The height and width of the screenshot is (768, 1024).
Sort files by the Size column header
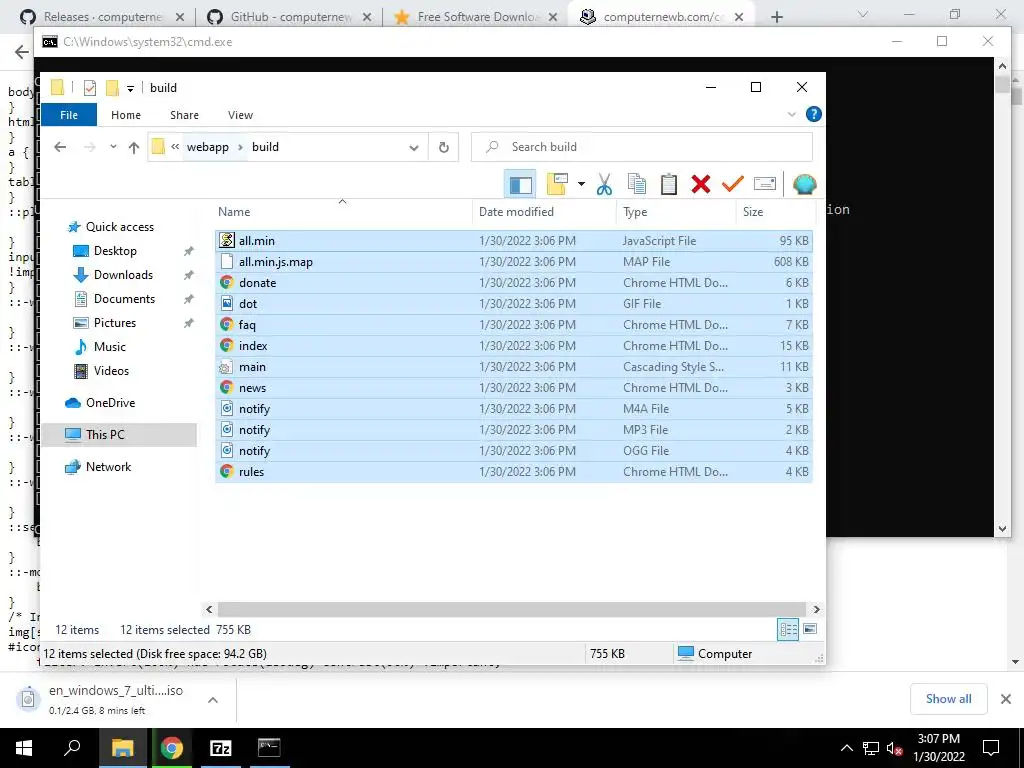tap(776, 212)
